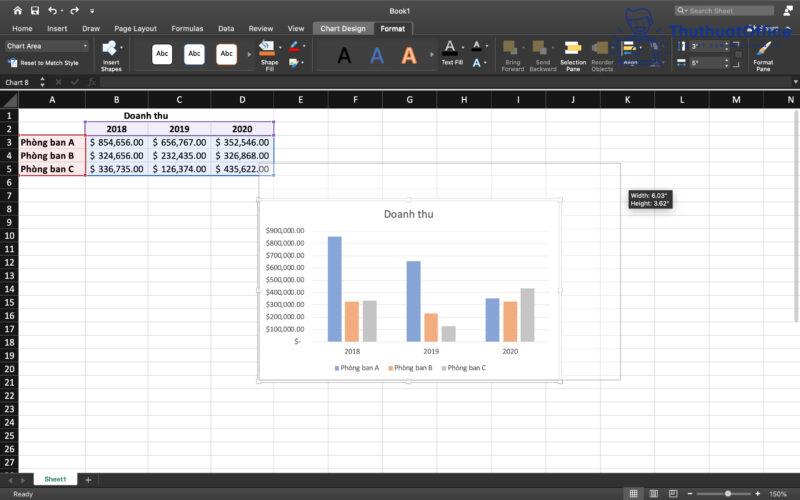
Task: Select the Sheet1 tab
Action: point(55,479)
